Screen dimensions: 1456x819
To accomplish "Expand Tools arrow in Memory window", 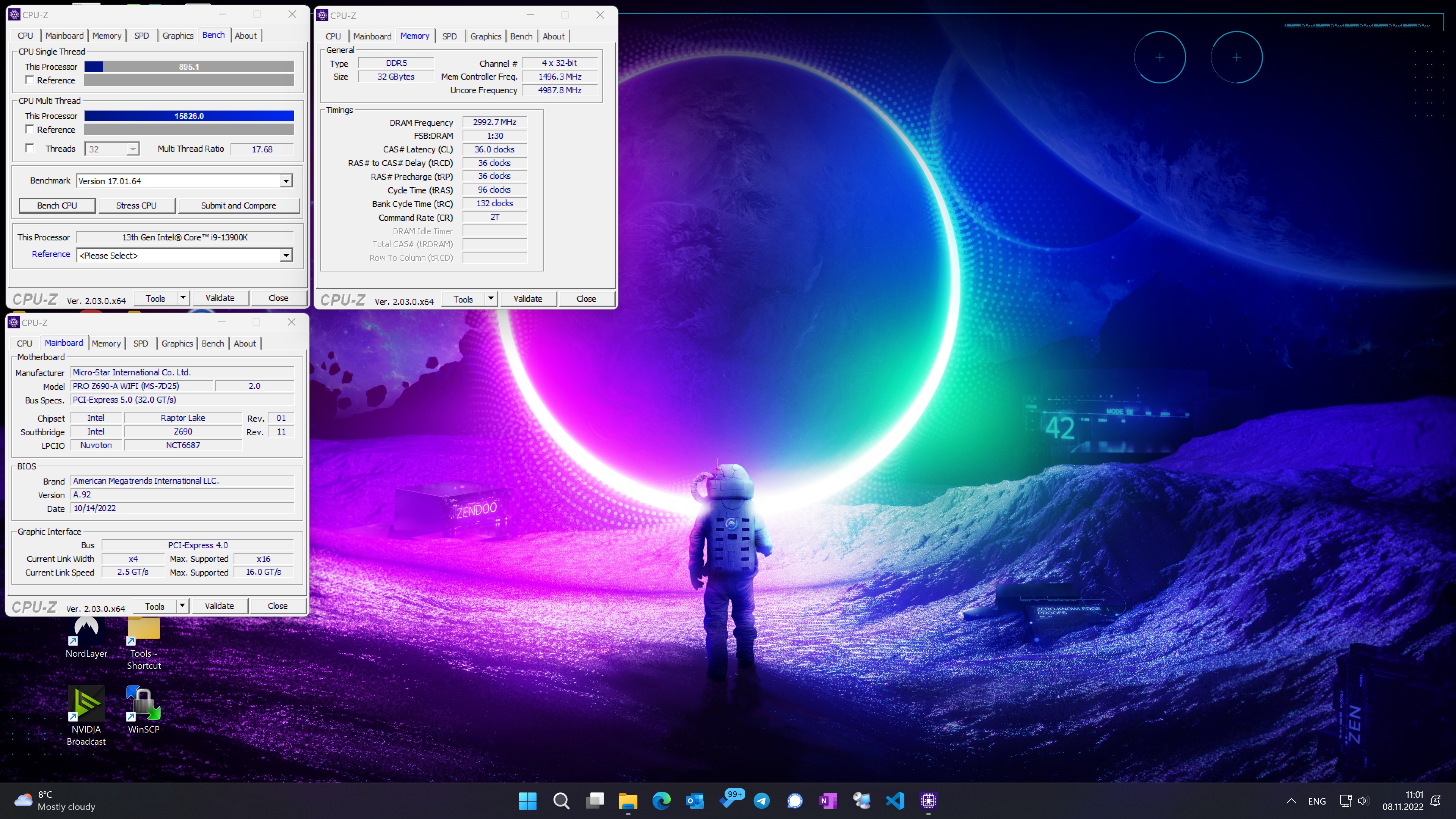I will (491, 298).
